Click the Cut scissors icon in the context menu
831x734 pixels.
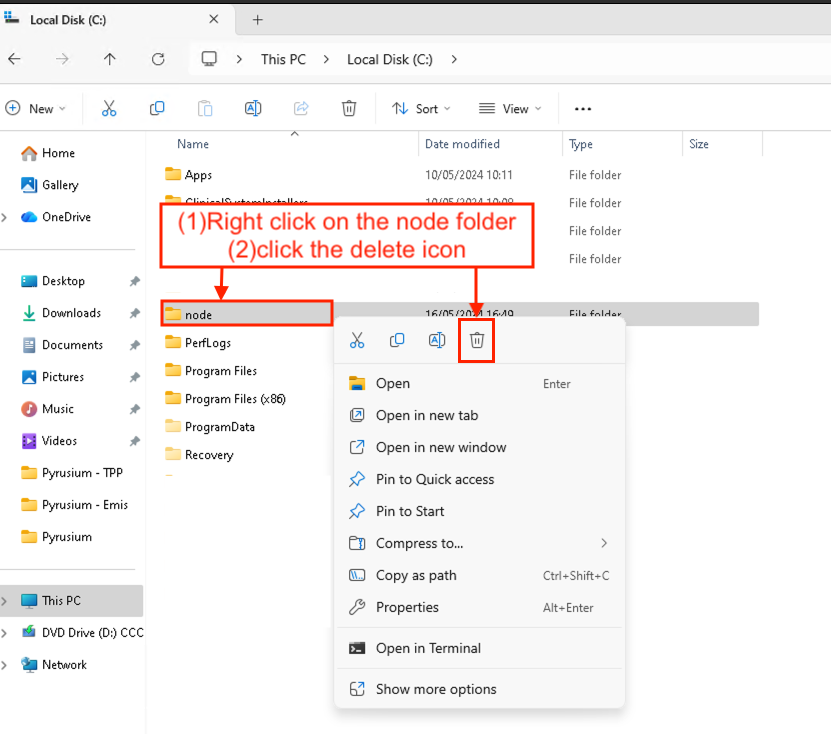357,340
